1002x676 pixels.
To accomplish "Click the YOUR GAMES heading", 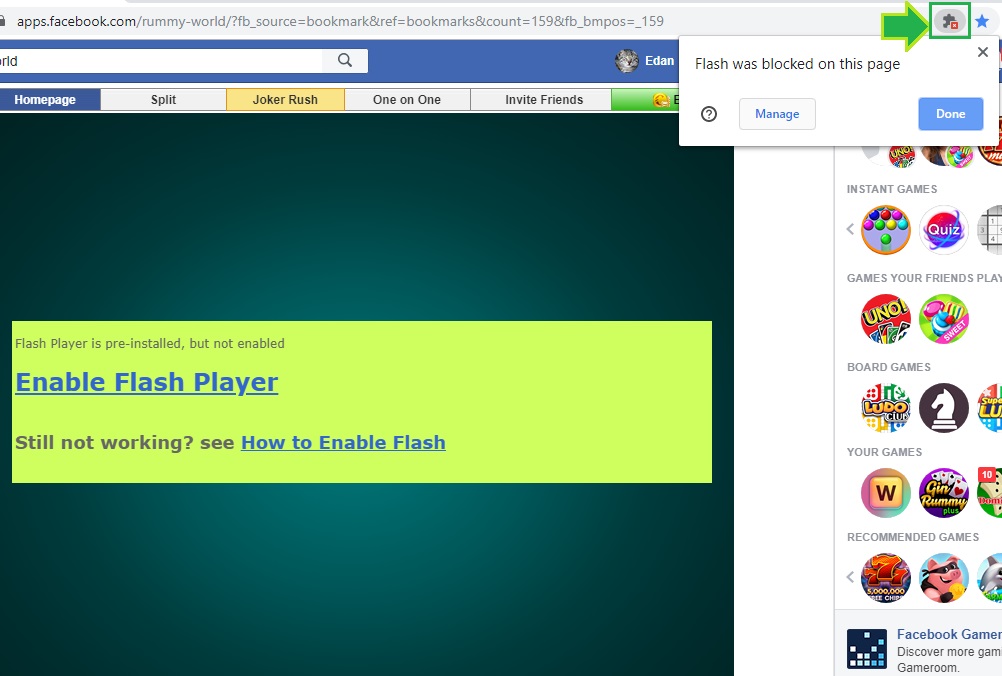I will tap(884, 452).
